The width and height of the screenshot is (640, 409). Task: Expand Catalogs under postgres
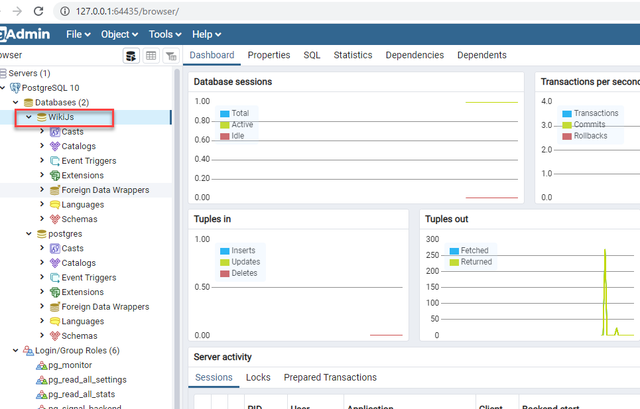tap(42, 262)
